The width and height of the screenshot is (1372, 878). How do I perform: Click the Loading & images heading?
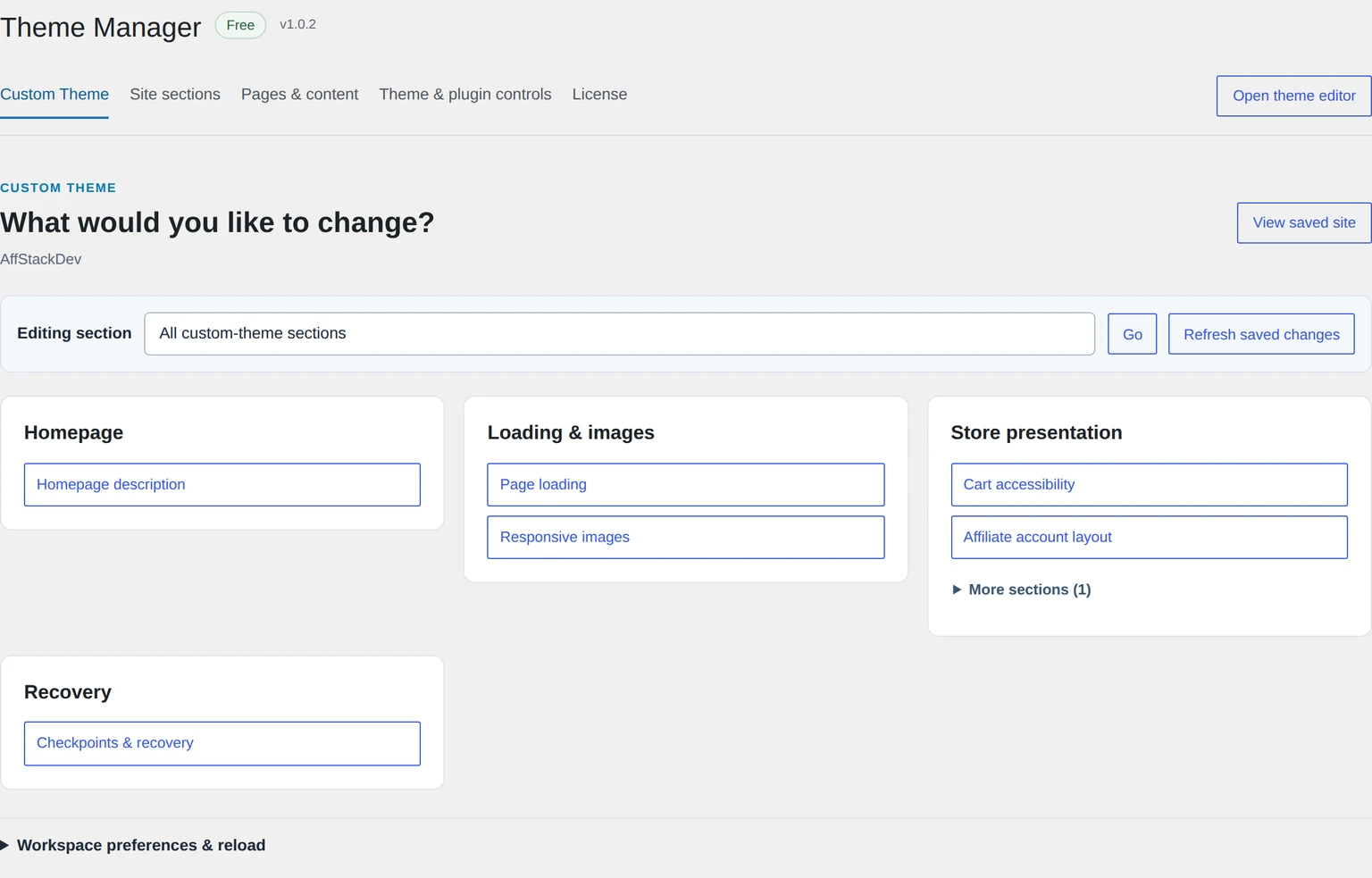point(571,432)
